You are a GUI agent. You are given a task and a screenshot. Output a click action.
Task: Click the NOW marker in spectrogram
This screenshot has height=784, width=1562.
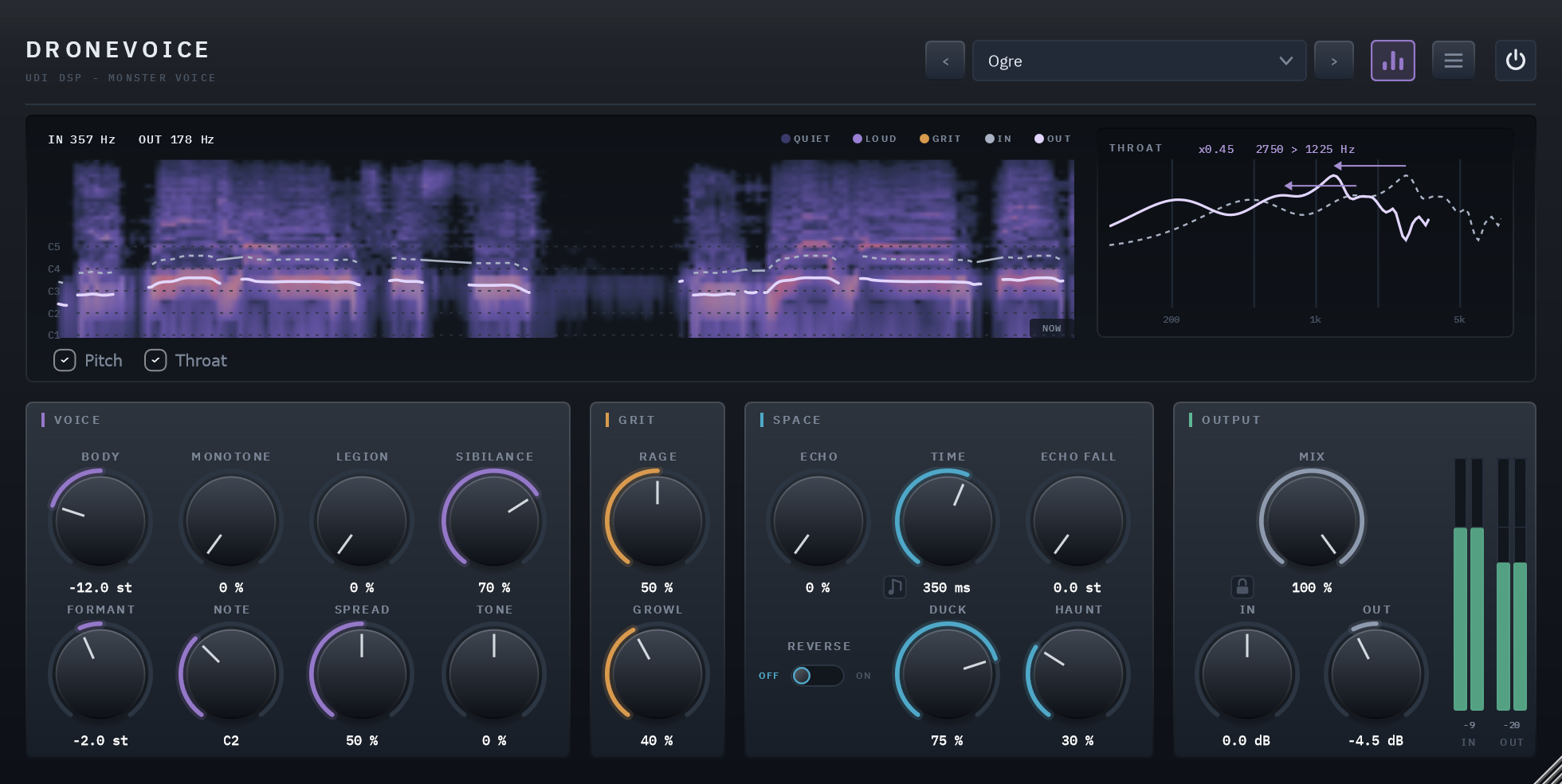pyautogui.click(x=1051, y=328)
